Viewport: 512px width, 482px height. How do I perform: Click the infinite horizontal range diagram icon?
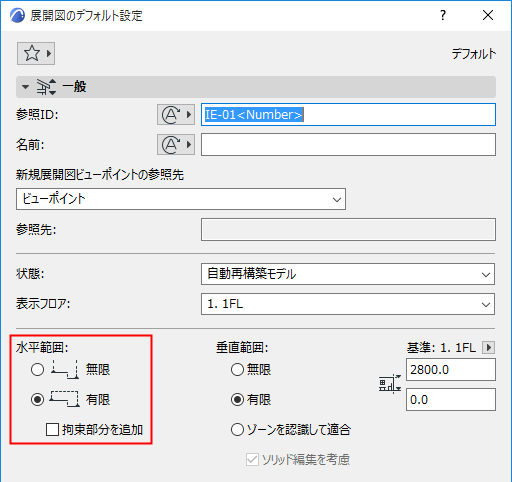point(65,369)
